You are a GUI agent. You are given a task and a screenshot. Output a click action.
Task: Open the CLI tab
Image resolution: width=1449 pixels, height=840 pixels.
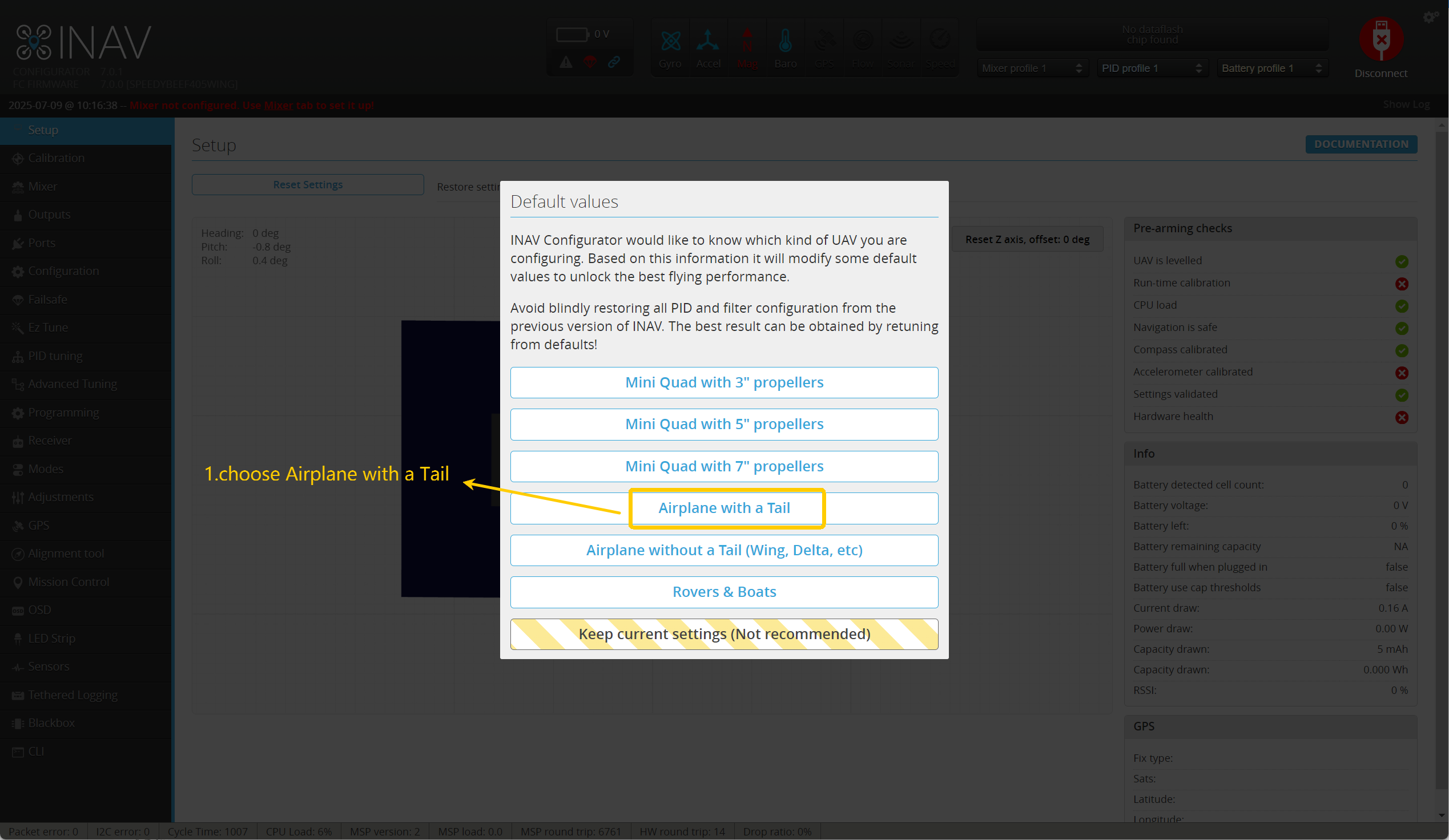pos(86,752)
